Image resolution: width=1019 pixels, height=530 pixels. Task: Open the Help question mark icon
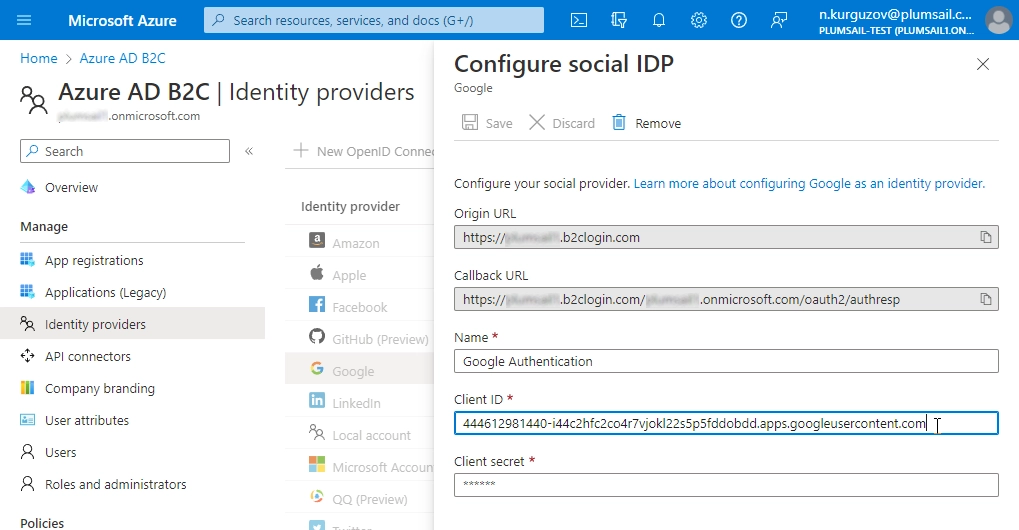click(x=739, y=20)
